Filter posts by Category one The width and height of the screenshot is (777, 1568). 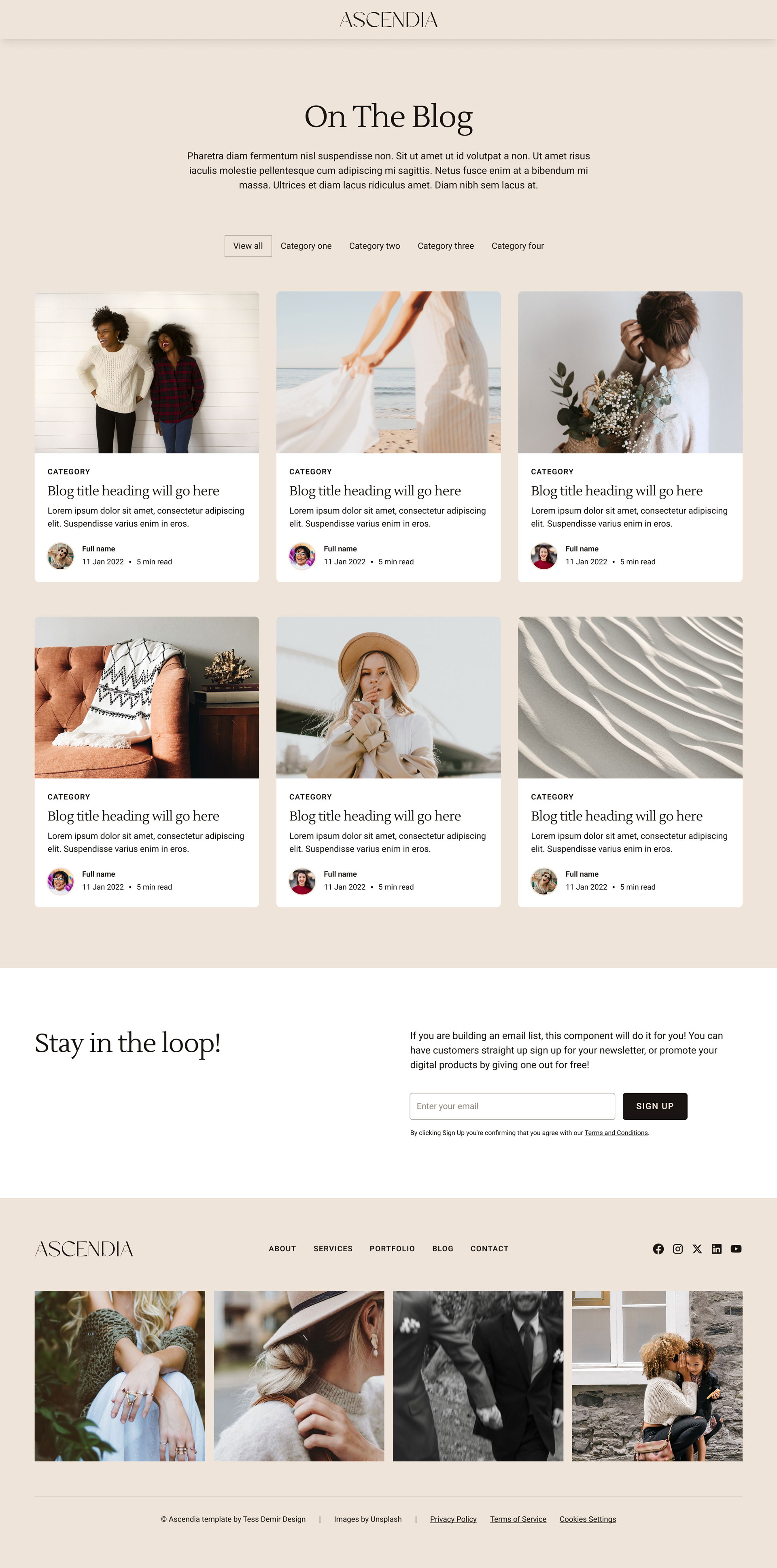306,246
